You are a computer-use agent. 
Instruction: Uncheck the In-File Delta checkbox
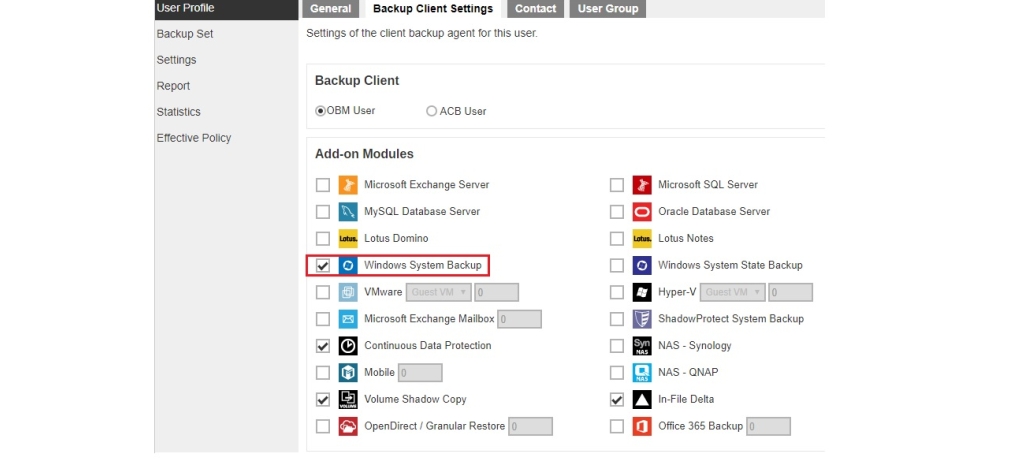[616, 399]
